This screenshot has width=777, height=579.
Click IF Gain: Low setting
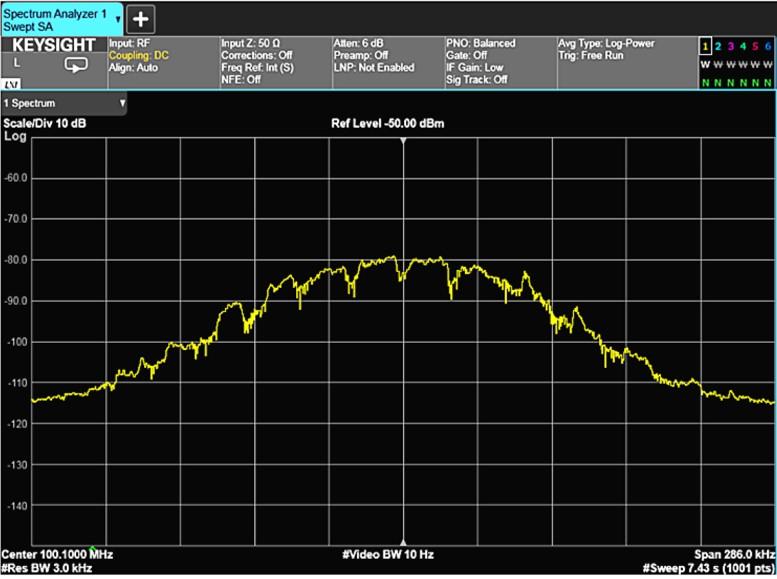[x=474, y=67]
